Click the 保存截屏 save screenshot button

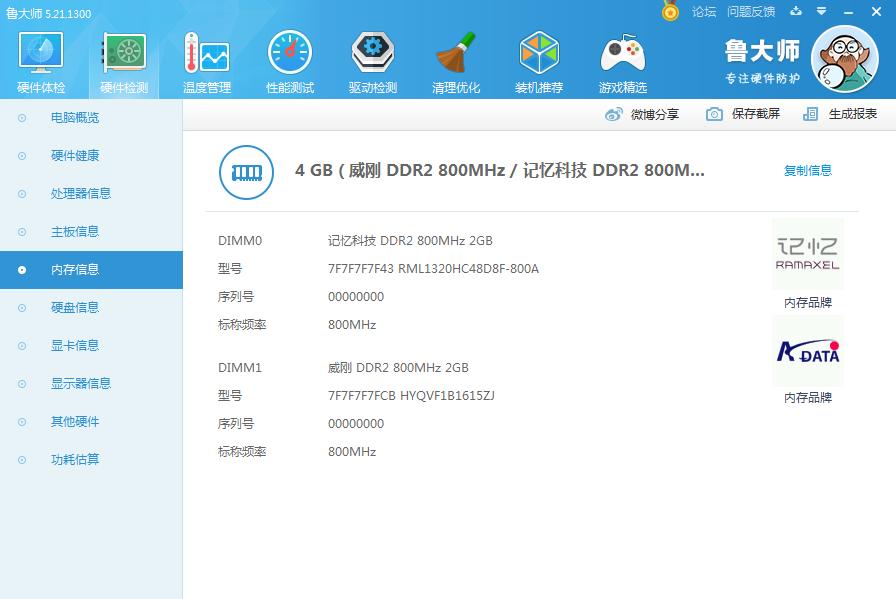coord(743,115)
